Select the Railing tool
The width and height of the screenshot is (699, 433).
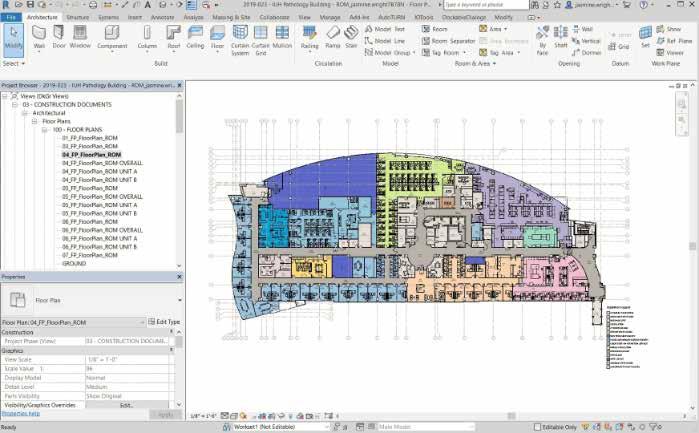click(x=309, y=38)
